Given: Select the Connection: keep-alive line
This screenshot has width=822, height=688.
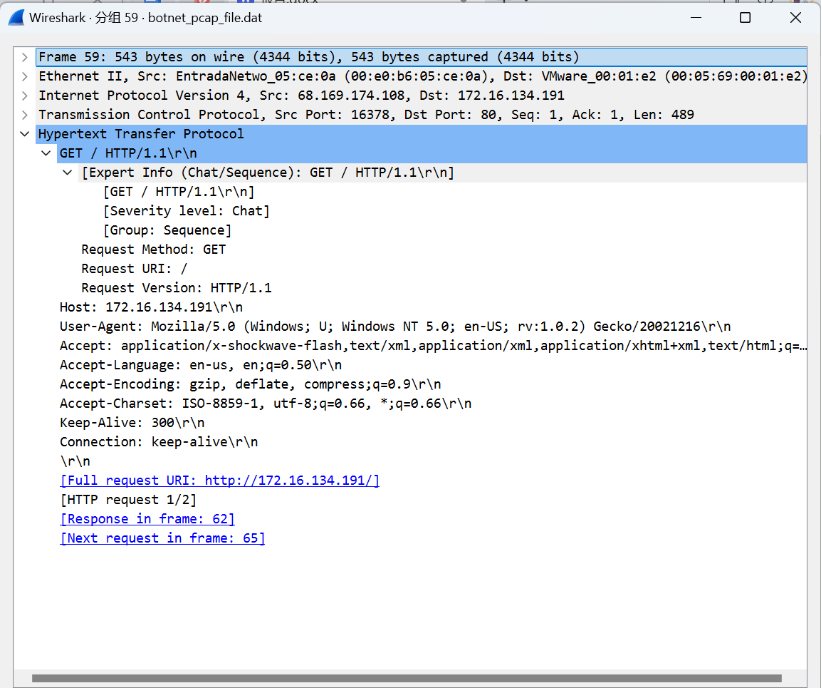Looking at the screenshot, I should (x=159, y=442).
